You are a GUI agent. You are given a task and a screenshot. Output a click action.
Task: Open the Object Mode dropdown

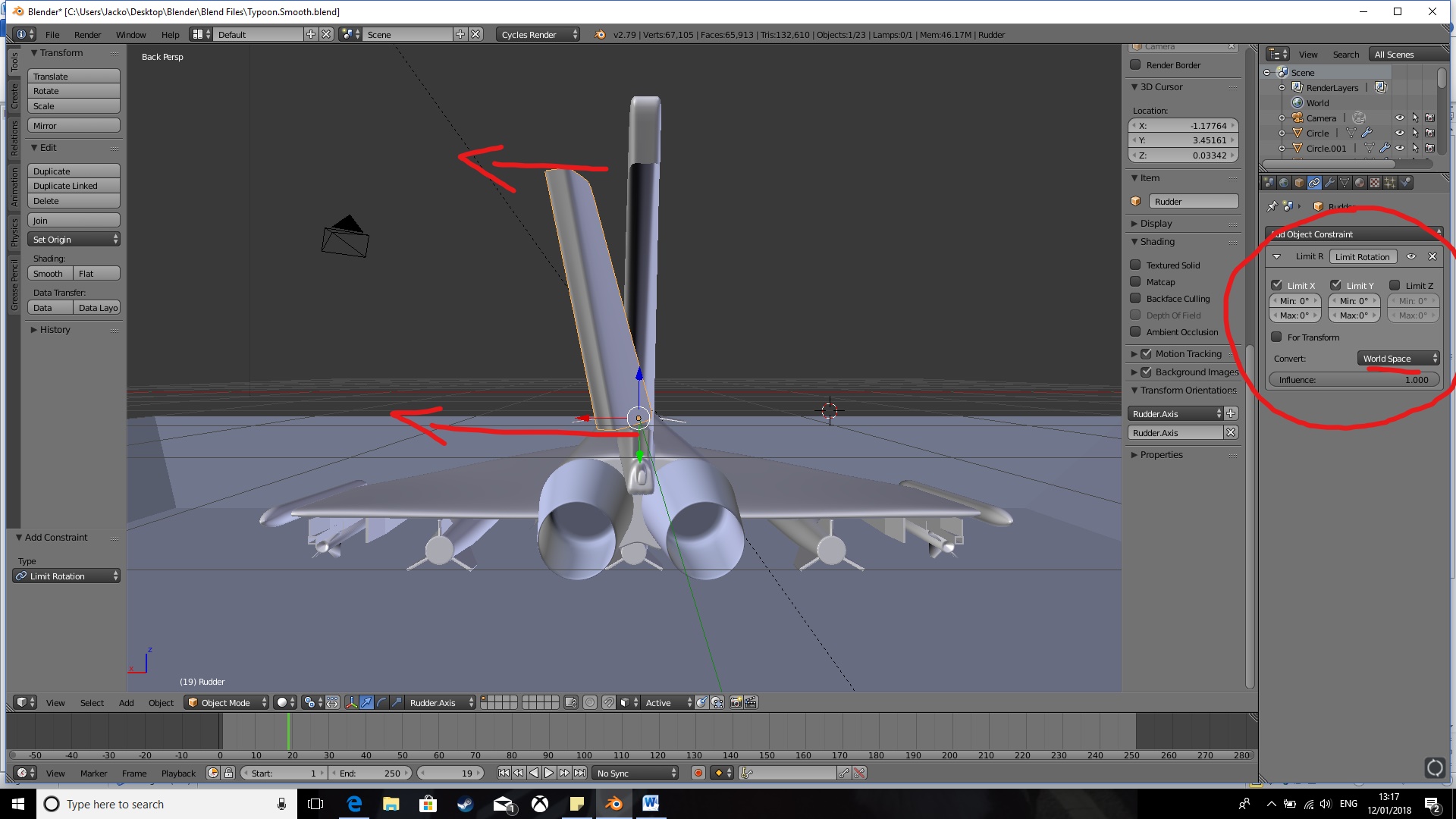click(226, 702)
